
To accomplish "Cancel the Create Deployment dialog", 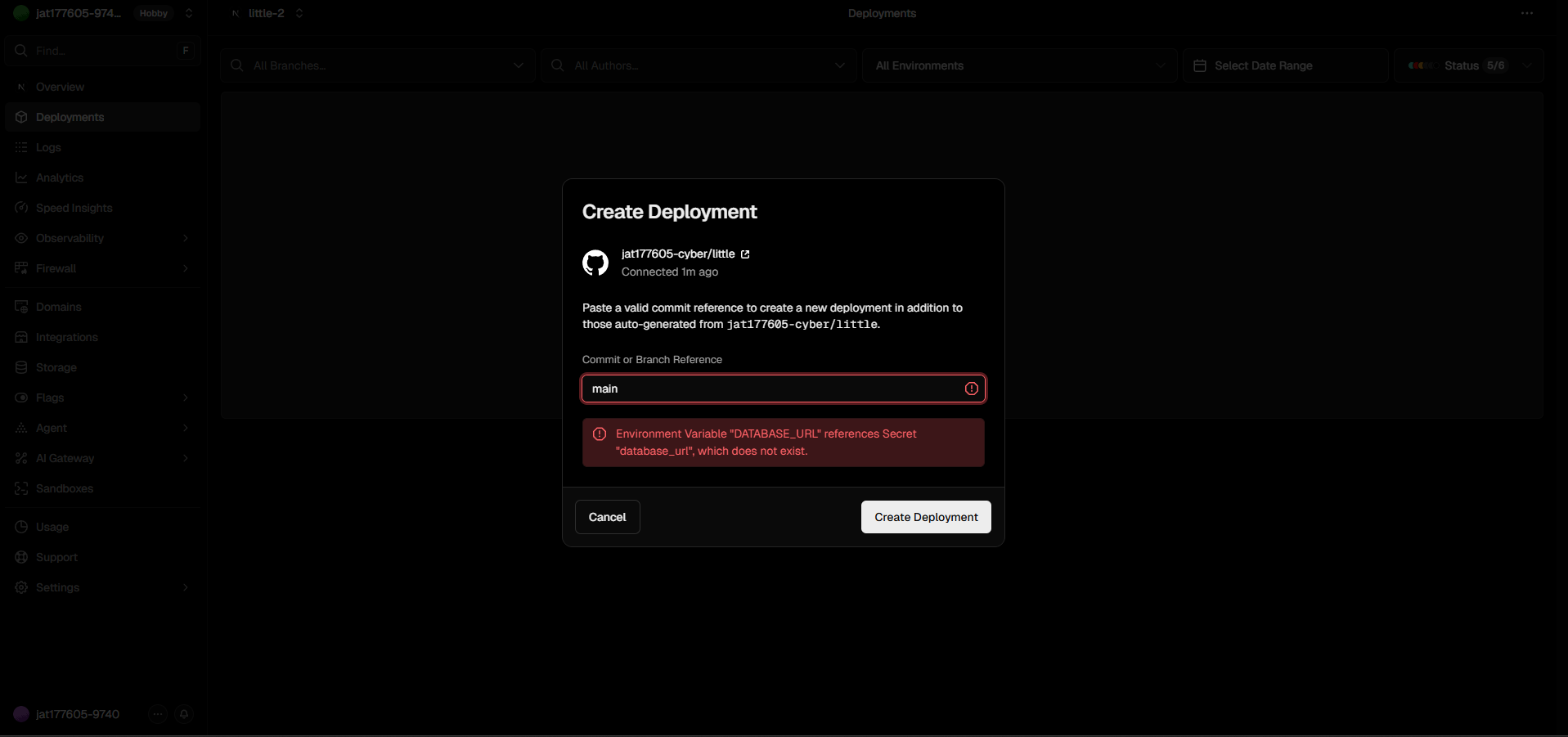I will click(607, 517).
